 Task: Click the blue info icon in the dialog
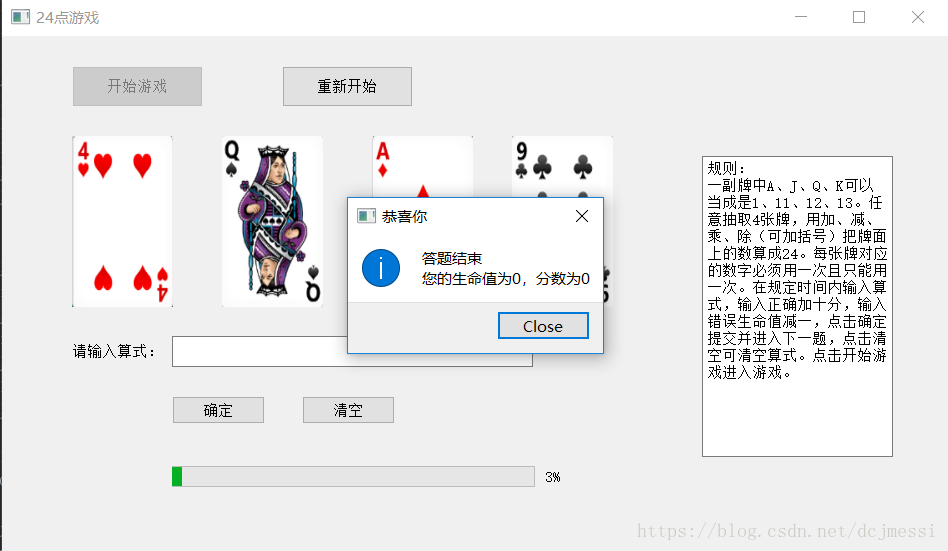pos(381,268)
